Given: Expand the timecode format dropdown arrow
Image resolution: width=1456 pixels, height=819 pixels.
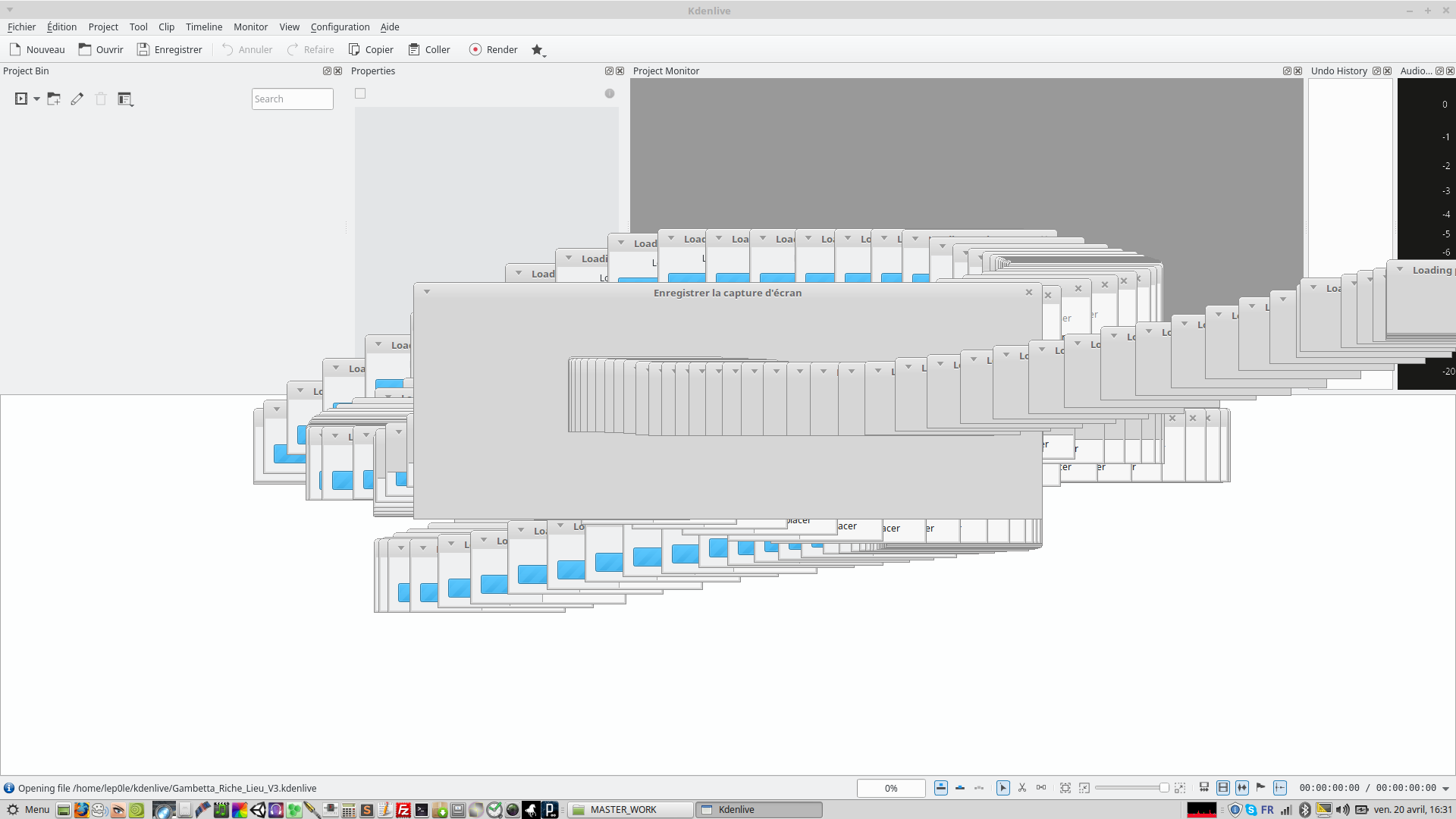Looking at the screenshot, I should (1445, 789).
